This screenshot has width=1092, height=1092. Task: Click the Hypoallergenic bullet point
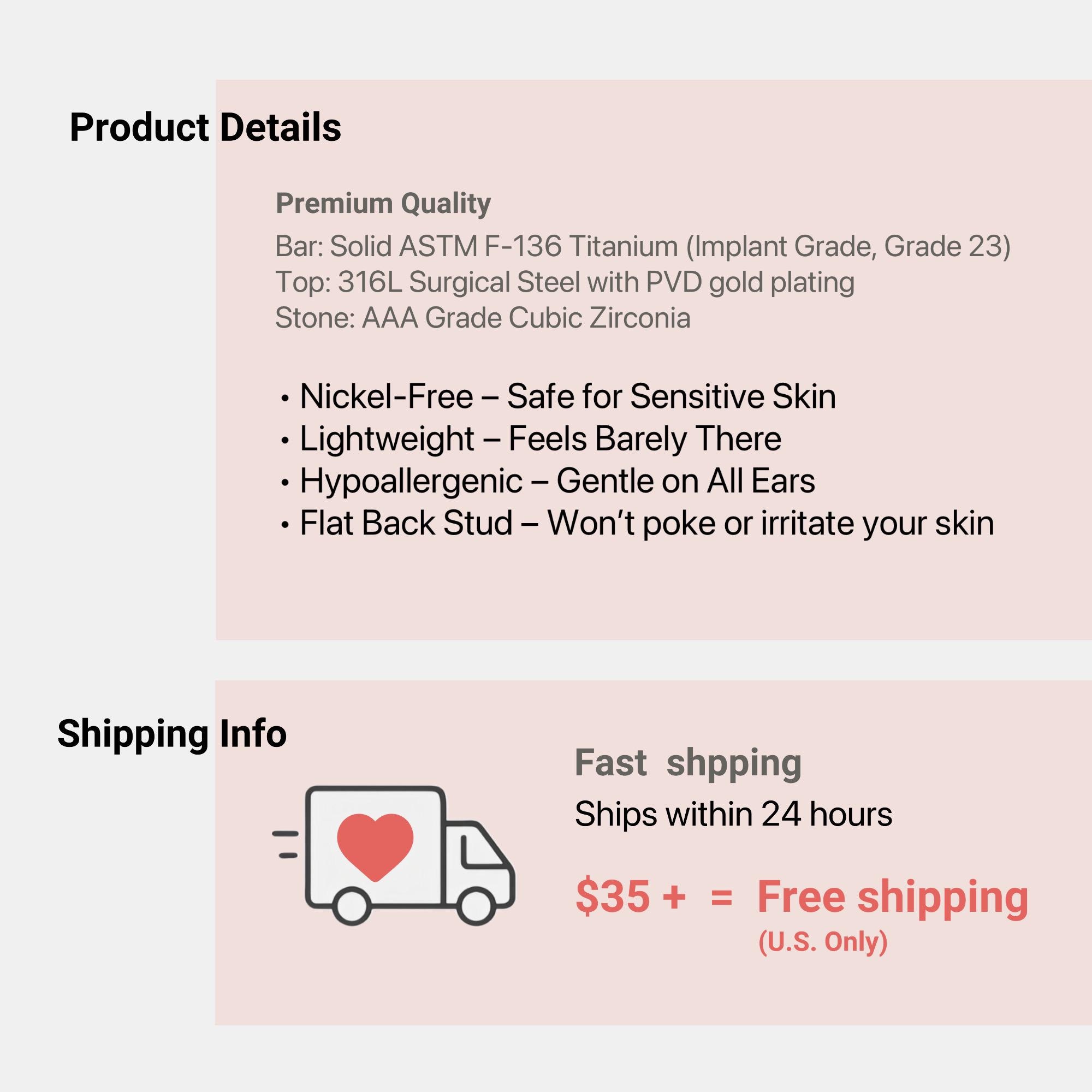click(548, 481)
